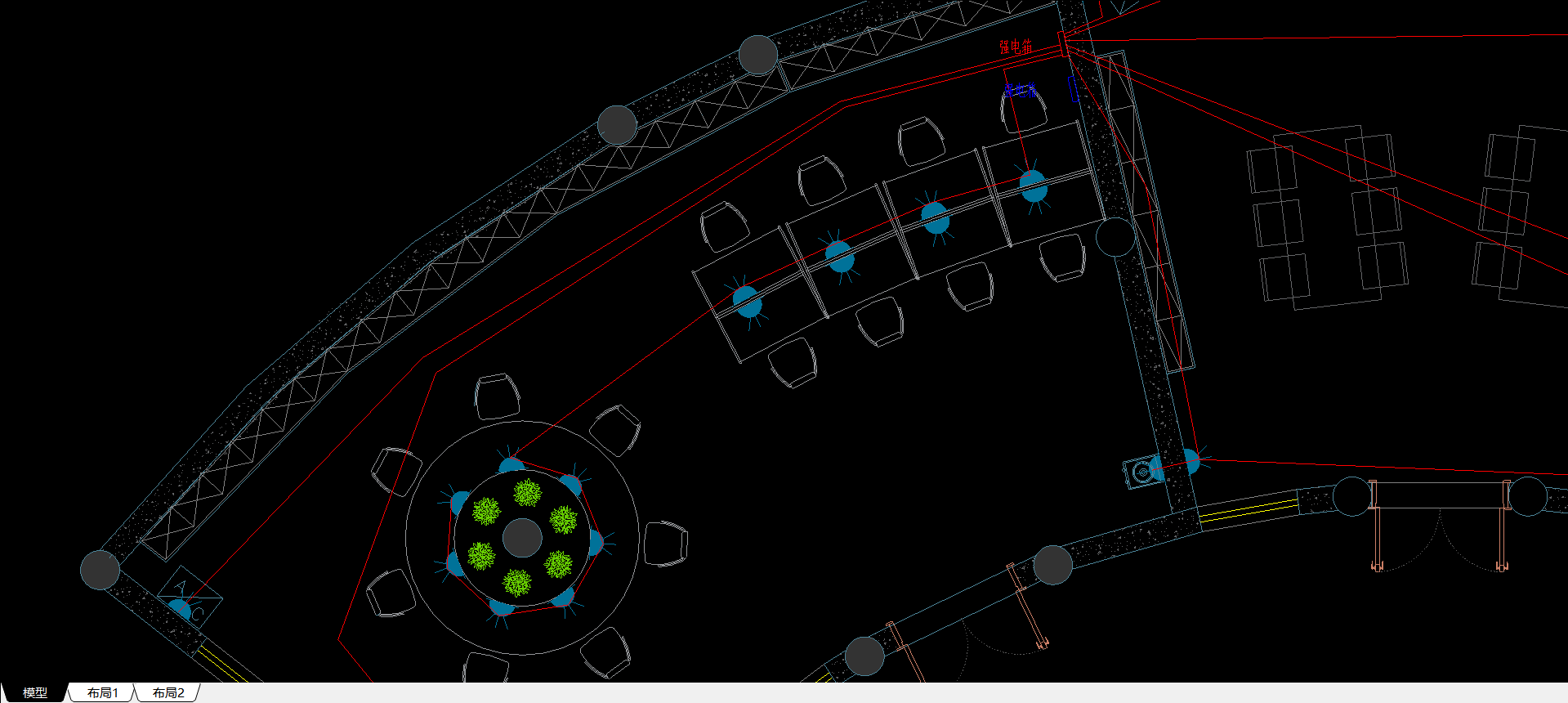Select the red distribution box on wall
Image resolution: width=1568 pixels, height=703 pixels.
1063,43
